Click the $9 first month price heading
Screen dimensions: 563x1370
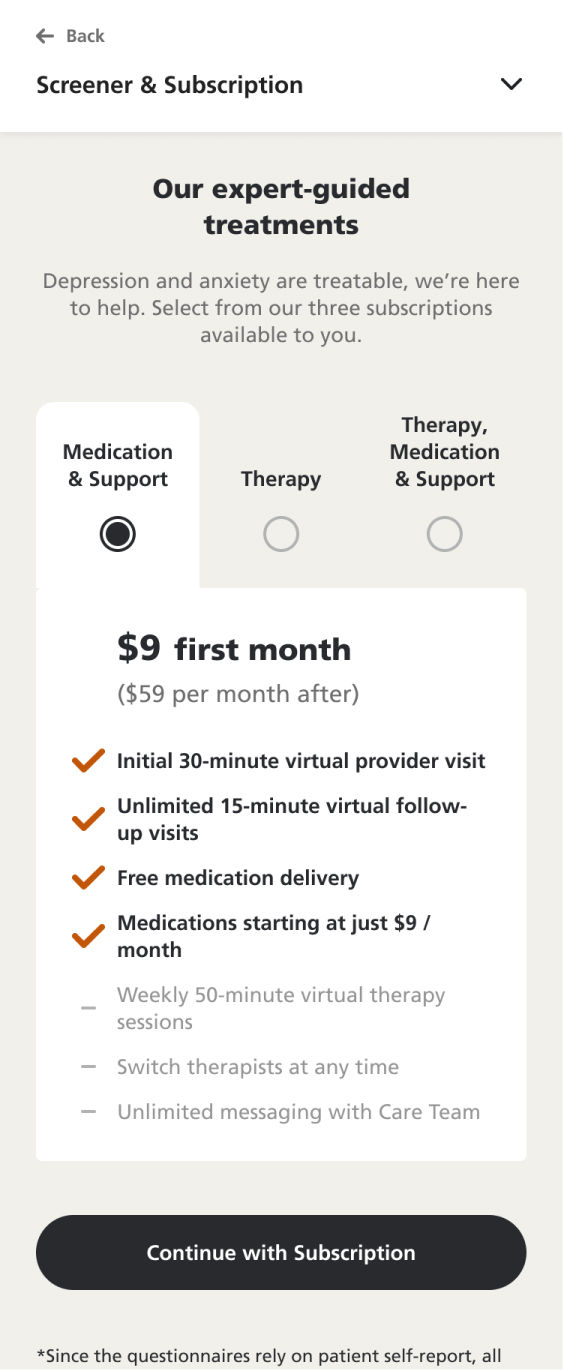coord(234,649)
